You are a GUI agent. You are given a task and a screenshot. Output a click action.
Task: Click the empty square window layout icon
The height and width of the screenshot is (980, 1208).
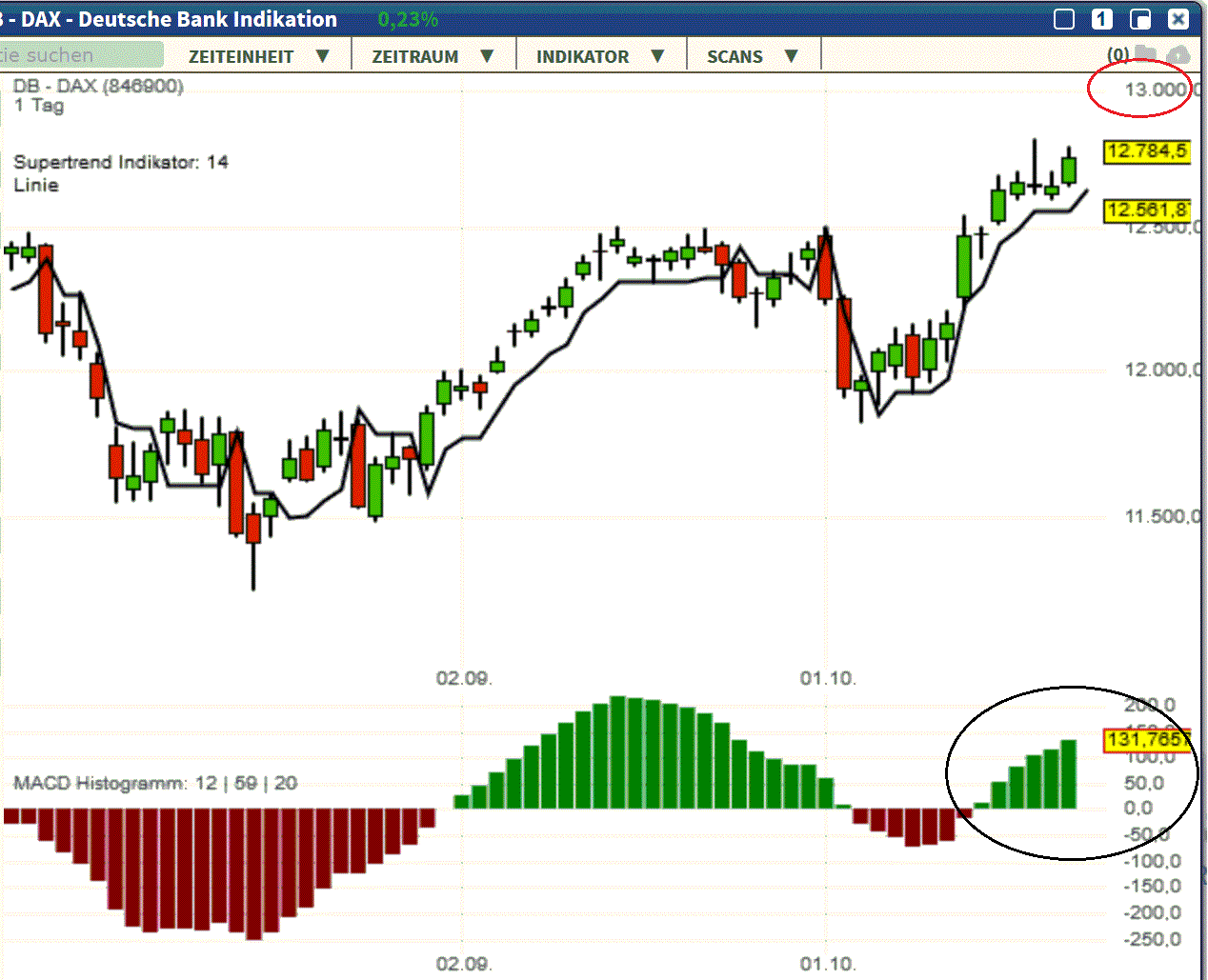(1064, 19)
